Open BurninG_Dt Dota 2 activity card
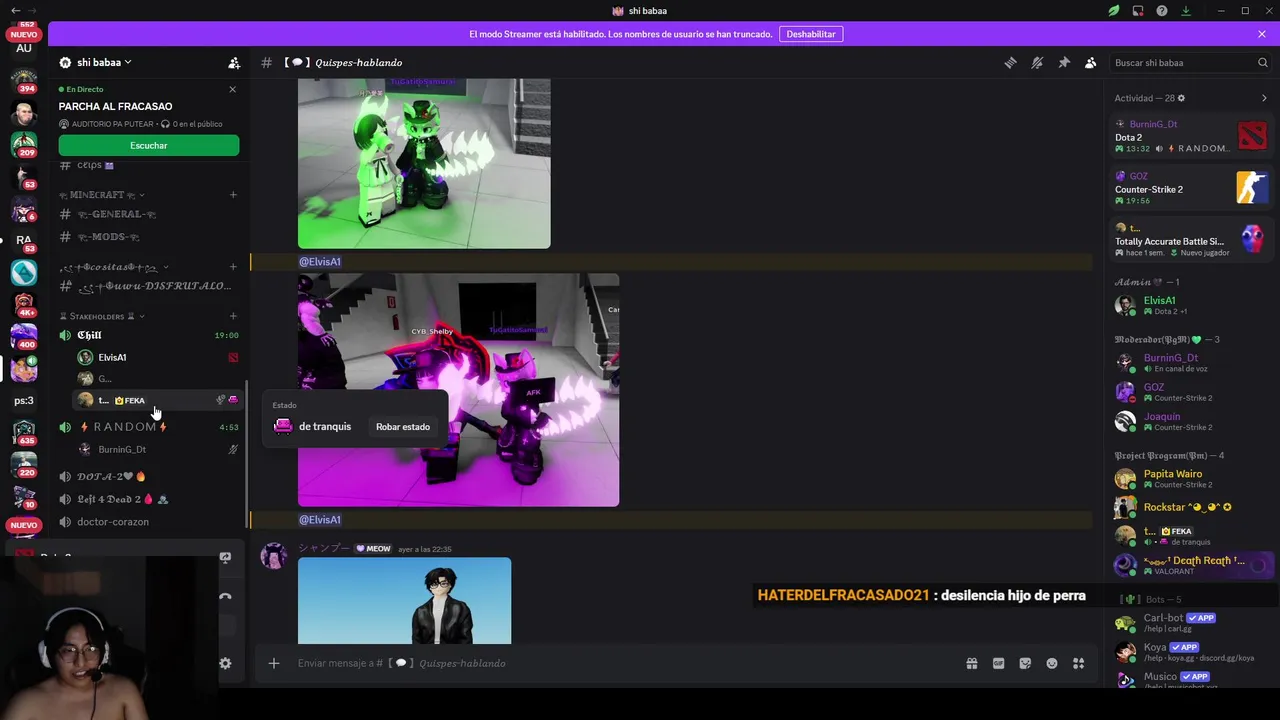Image resolution: width=1280 pixels, height=720 pixels. point(1191,136)
